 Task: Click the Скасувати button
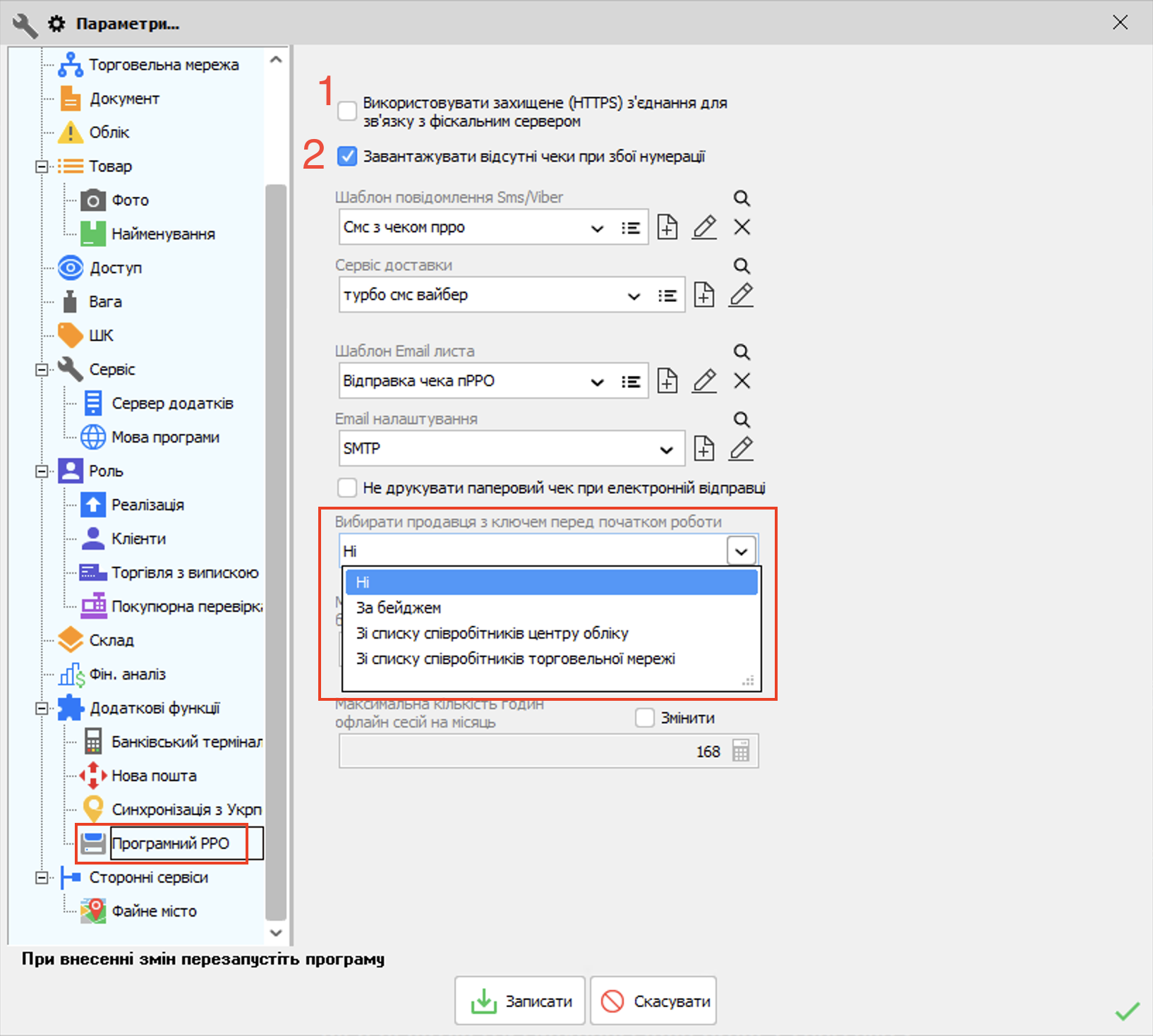pos(653,1001)
